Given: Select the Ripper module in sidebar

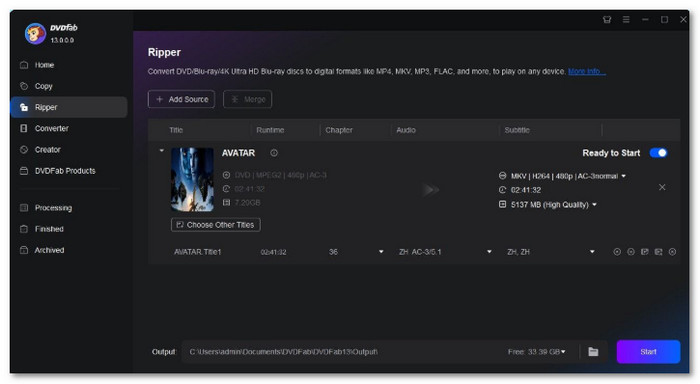Looking at the screenshot, I should (69, 107).
